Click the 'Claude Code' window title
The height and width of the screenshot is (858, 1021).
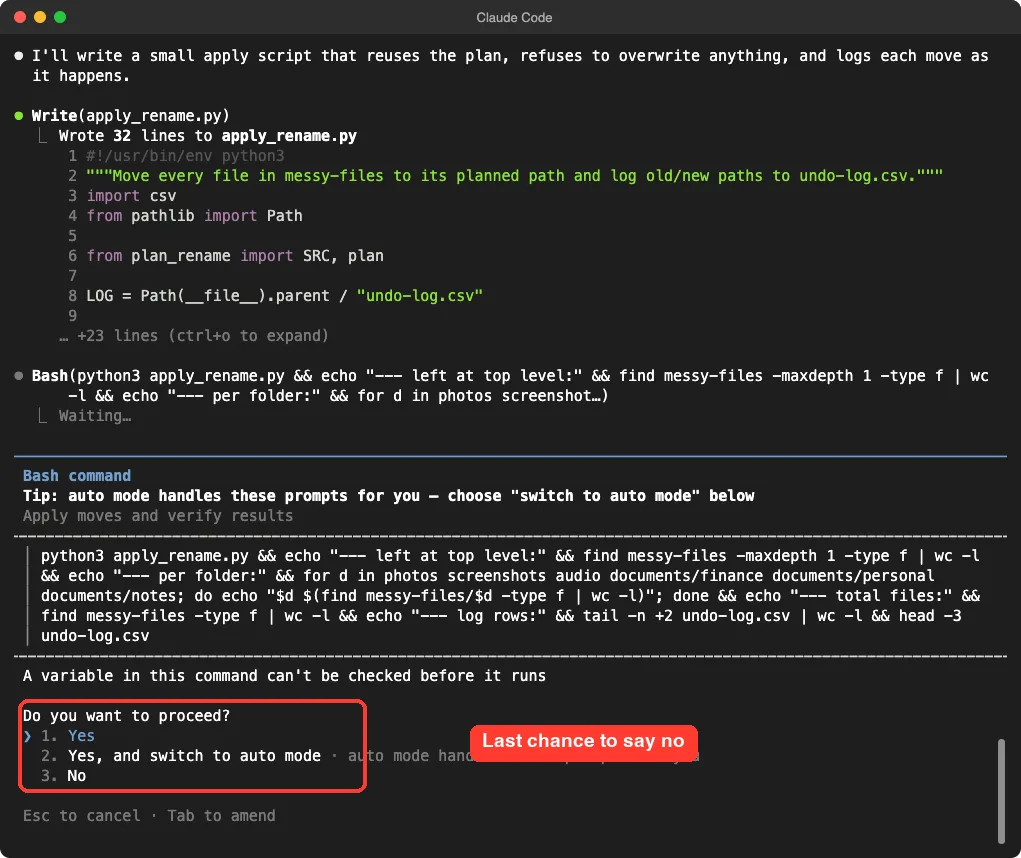pyautogui.click(x=514, y=18)
